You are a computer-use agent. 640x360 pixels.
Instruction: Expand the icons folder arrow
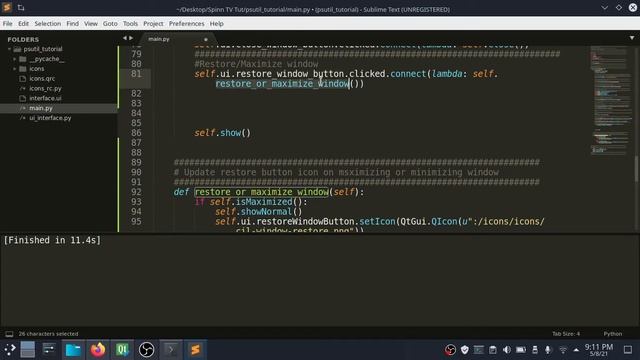(15, 69)
